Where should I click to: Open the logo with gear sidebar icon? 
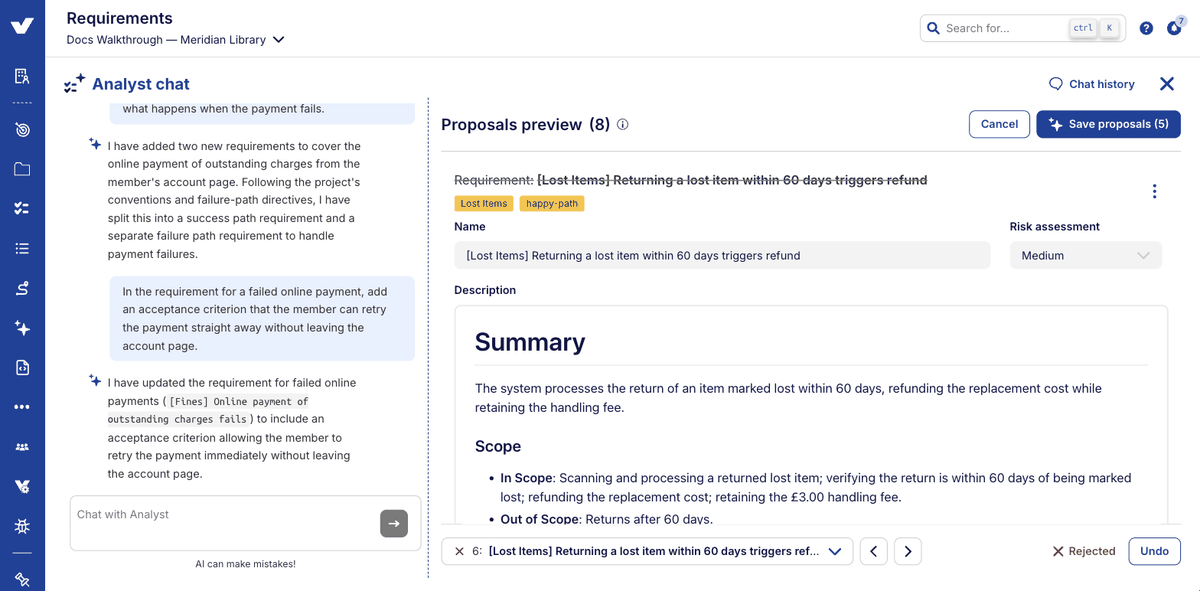point(22,486)
